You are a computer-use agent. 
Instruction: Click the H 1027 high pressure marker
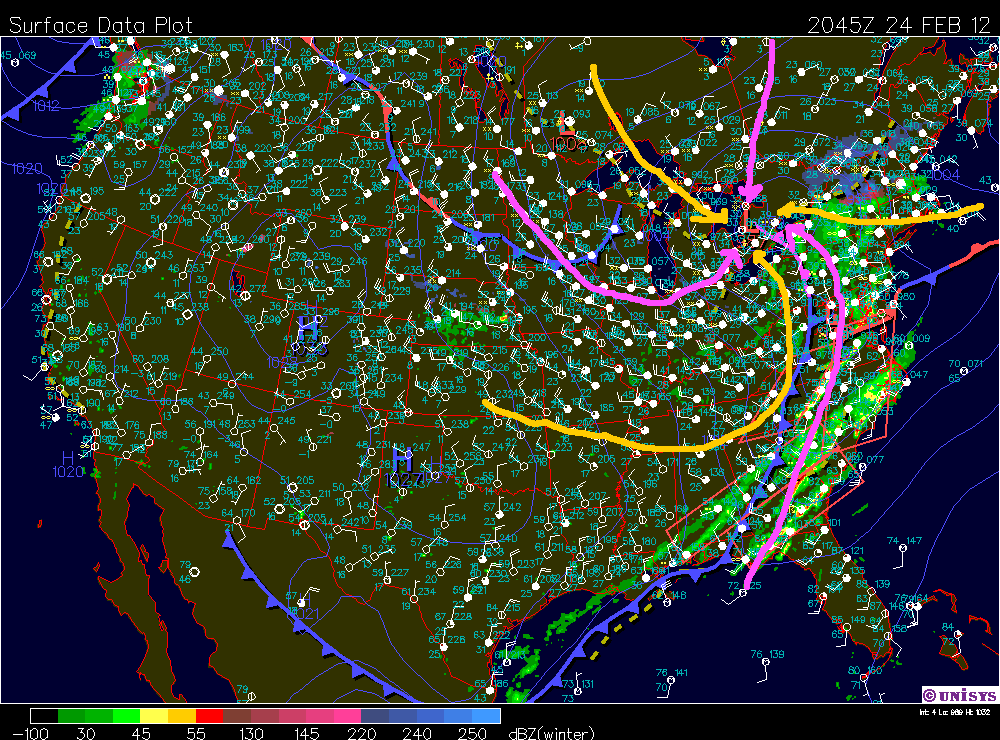click(403, 468)
